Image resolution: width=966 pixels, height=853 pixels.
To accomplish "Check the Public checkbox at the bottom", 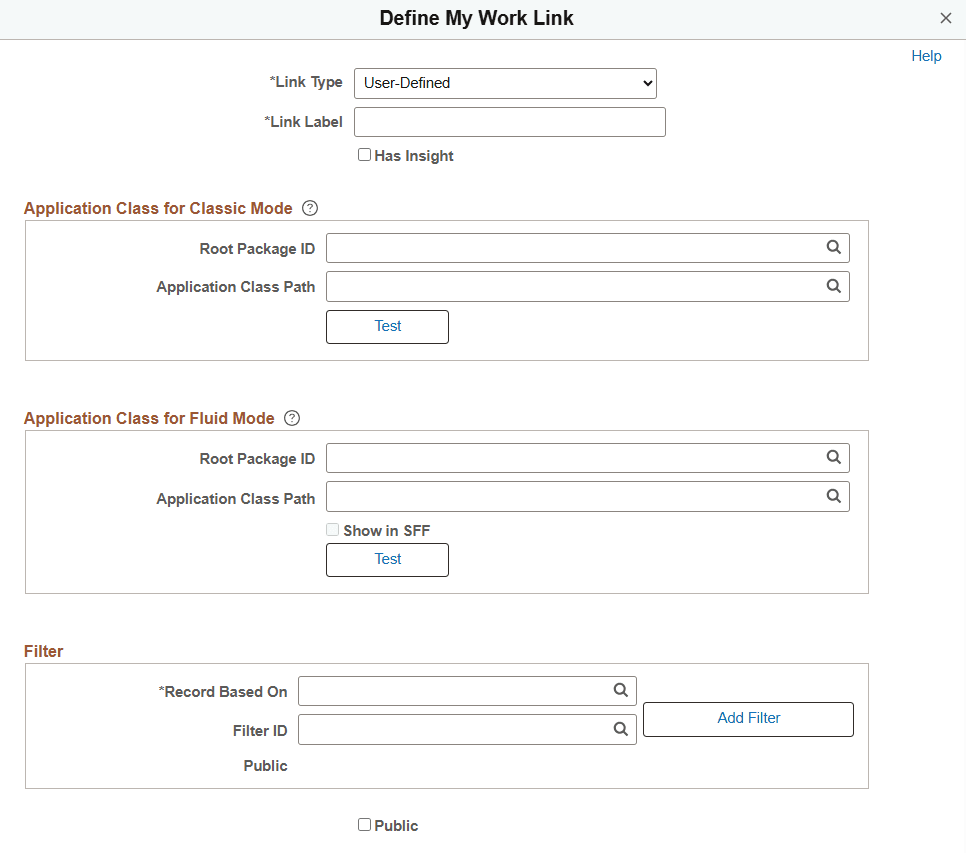I will 365,824.
